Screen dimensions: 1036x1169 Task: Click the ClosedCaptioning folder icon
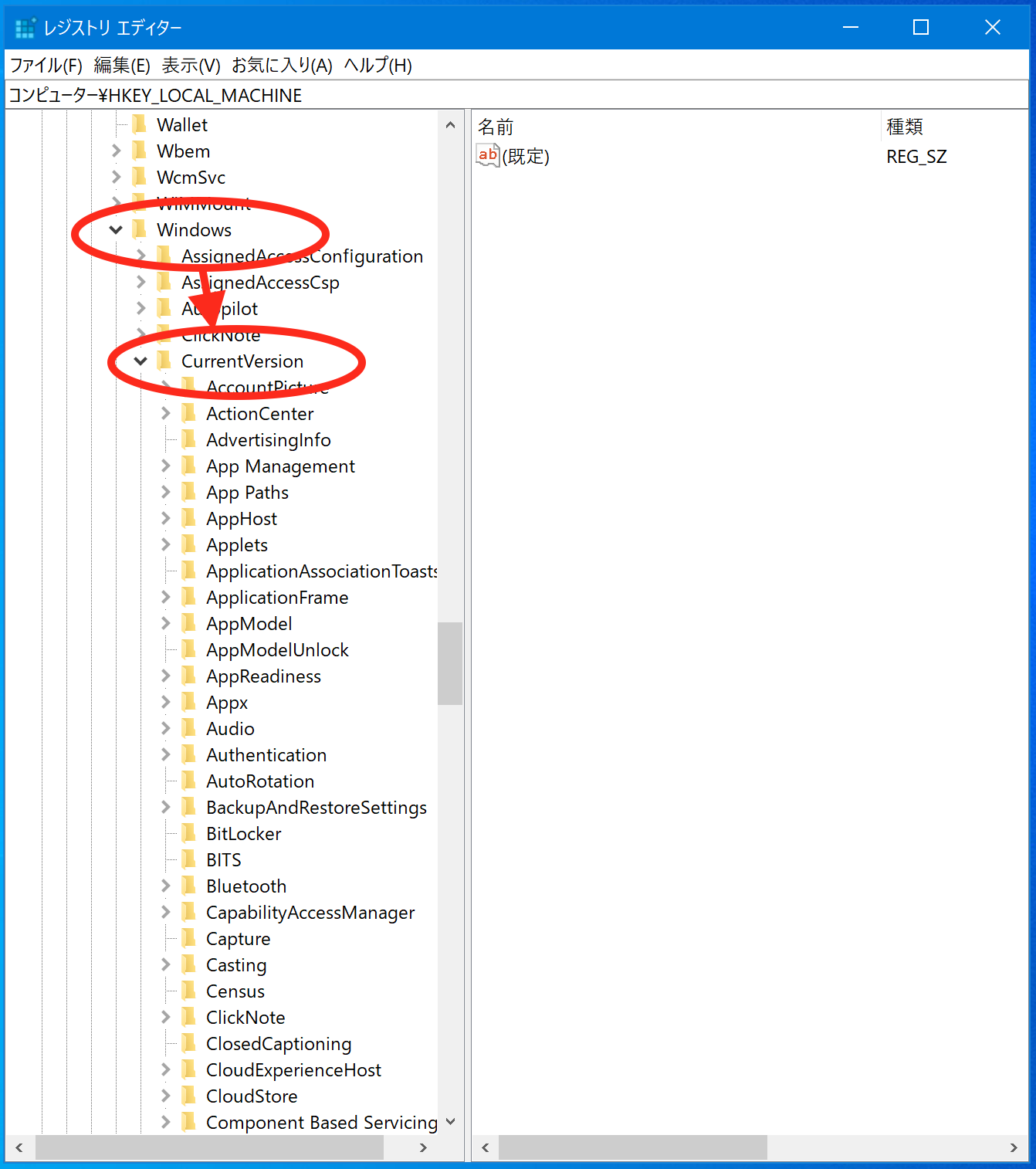189,1043
